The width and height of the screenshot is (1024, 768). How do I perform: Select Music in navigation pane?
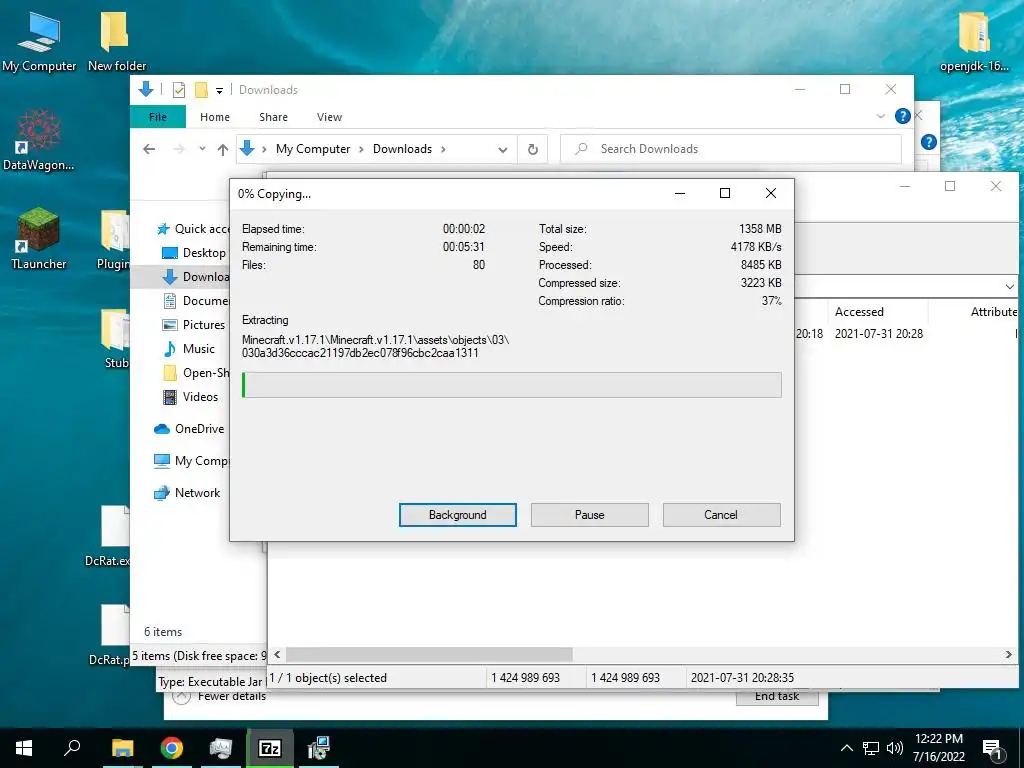(189, 349)
